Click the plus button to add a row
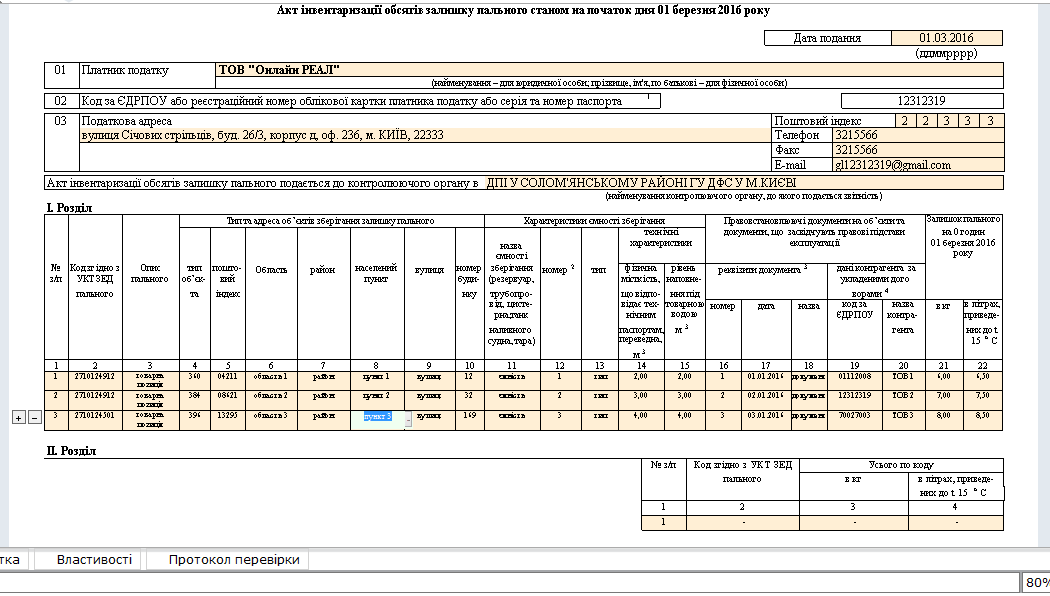Screen dimensions: 1050x596 (x=17, y=417)
